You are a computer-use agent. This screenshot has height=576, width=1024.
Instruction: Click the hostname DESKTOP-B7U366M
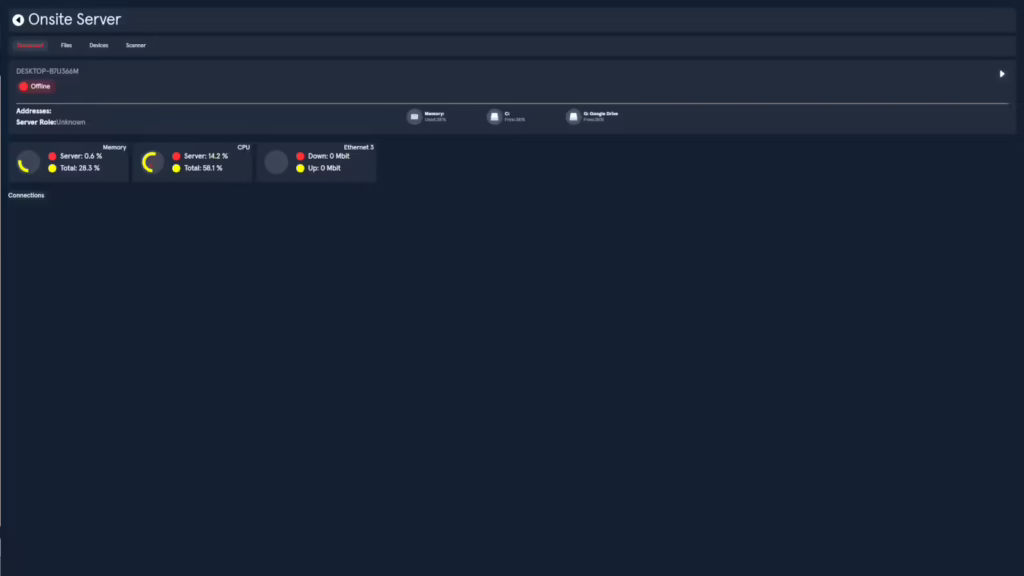pos(47,71)
